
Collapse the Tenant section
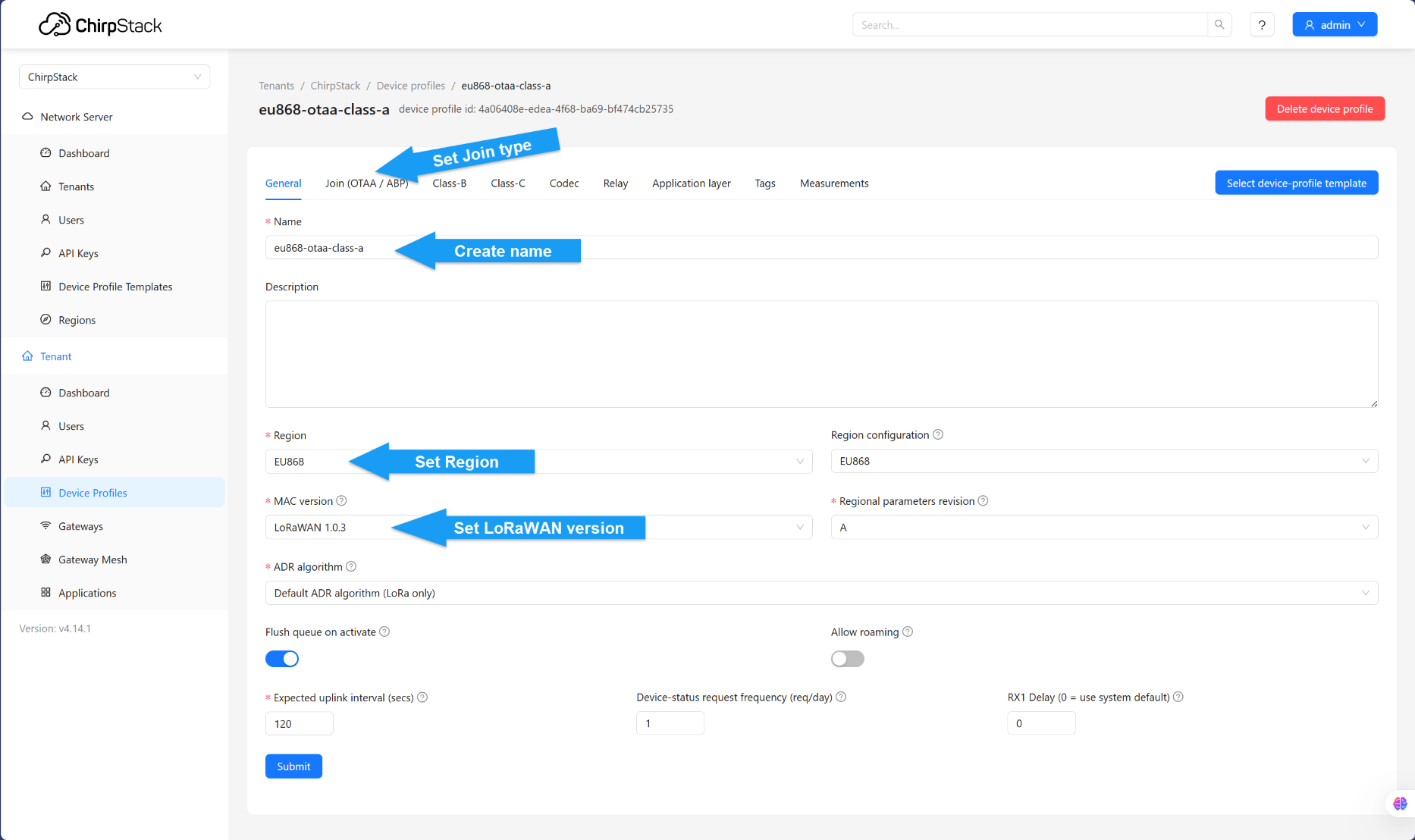(115, 356)
